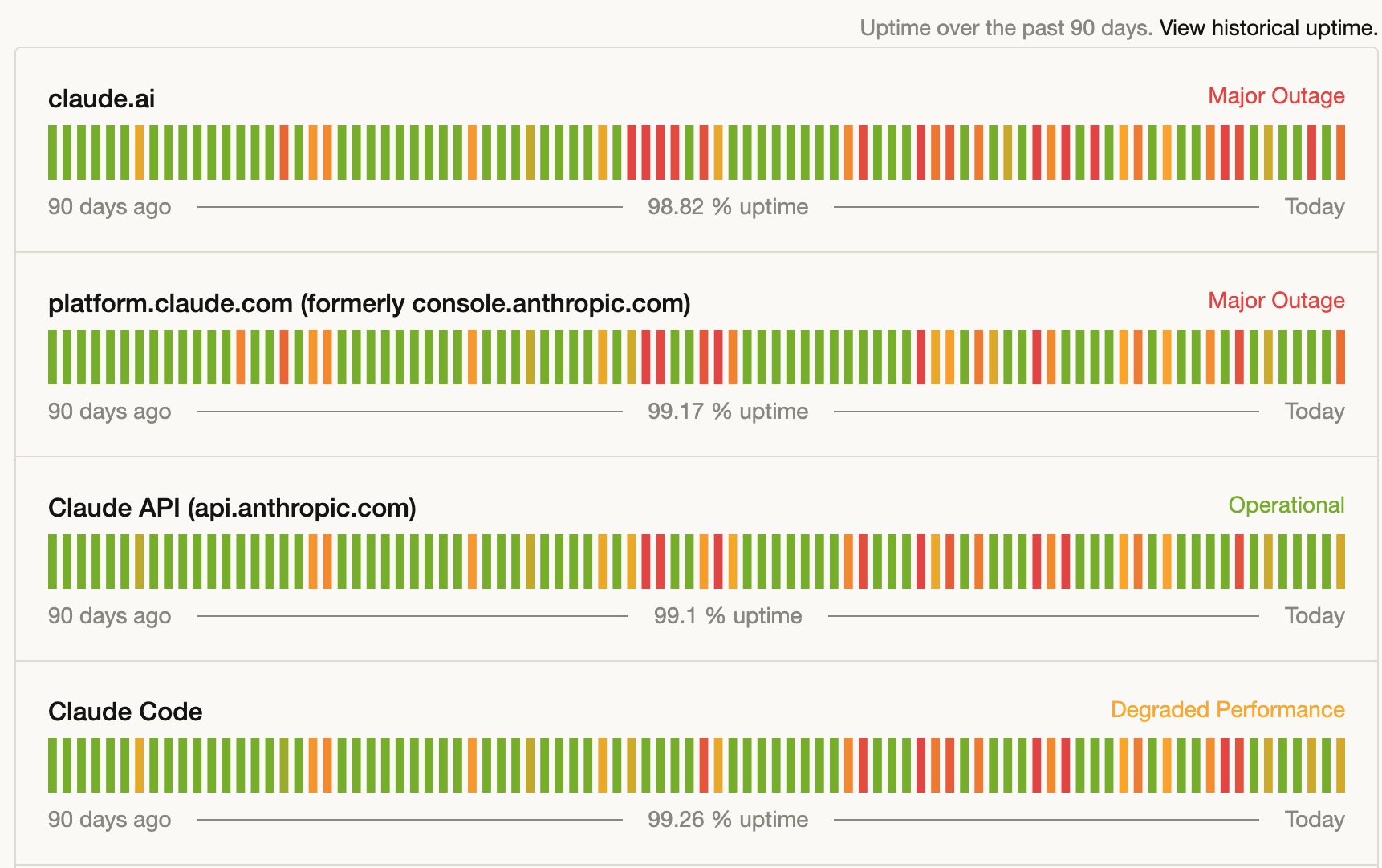Select the Degraded Performance status for Claude Code
This screenshot has width=1382, height=868.
pos(1228,710)
